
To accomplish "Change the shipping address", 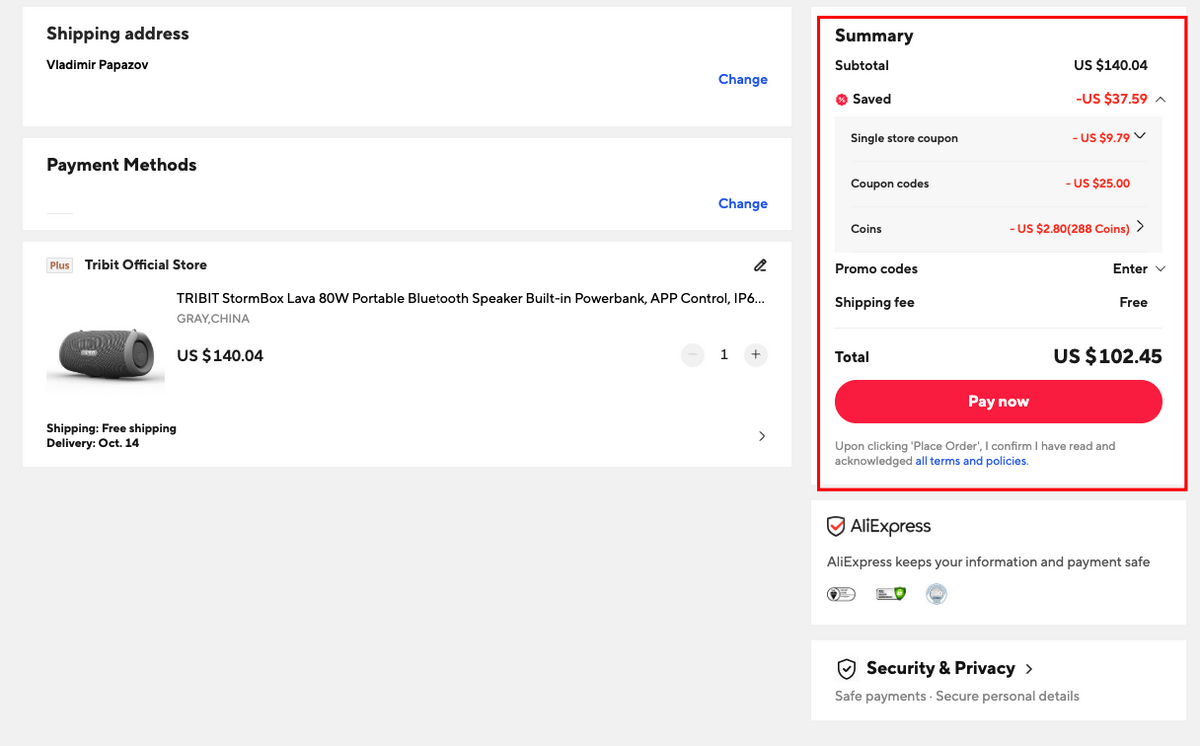I will 743,79.
